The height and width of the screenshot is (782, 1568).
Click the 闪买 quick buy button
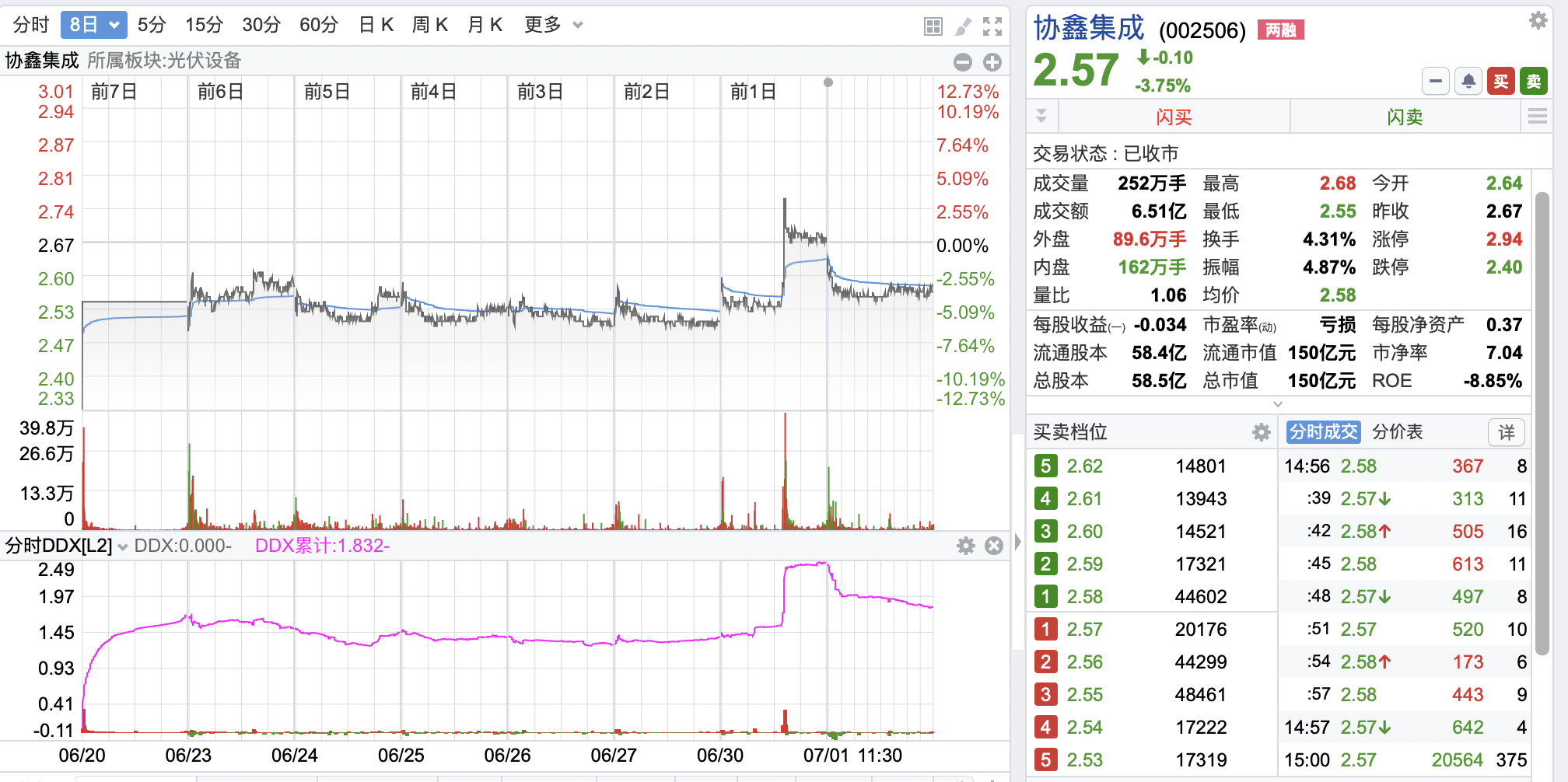(1174, 117)
